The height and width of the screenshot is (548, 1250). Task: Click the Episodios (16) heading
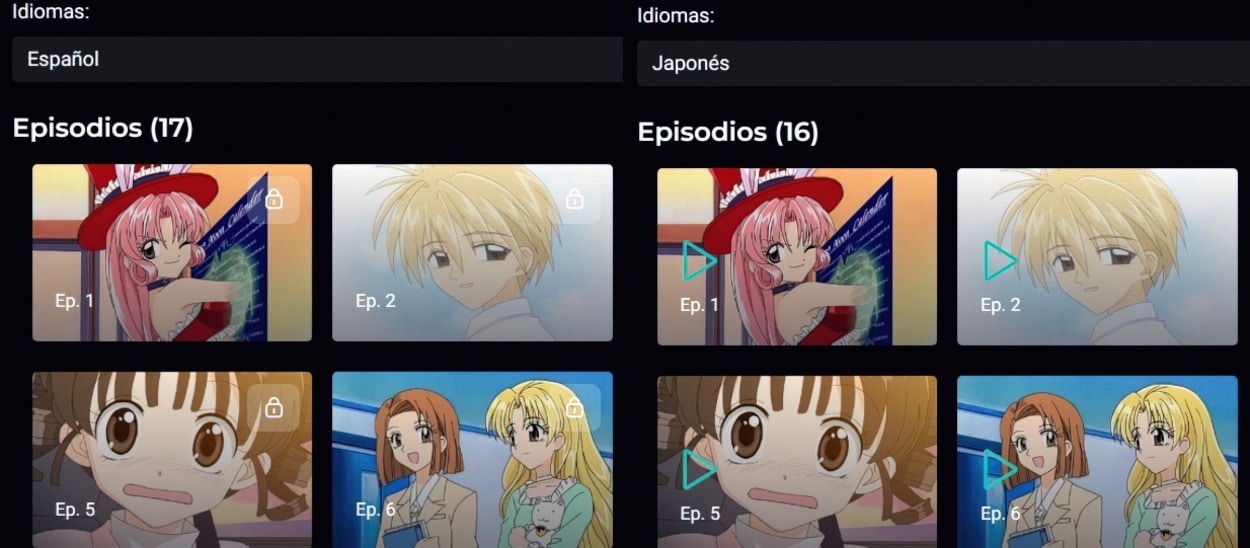pyautogui.click(x=728, y=132)
